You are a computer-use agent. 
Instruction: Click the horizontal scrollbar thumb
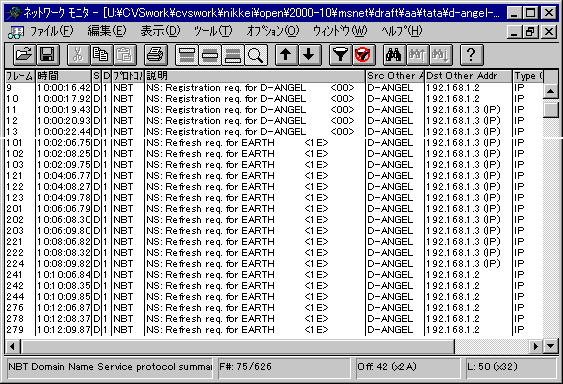tap(238, 346)
